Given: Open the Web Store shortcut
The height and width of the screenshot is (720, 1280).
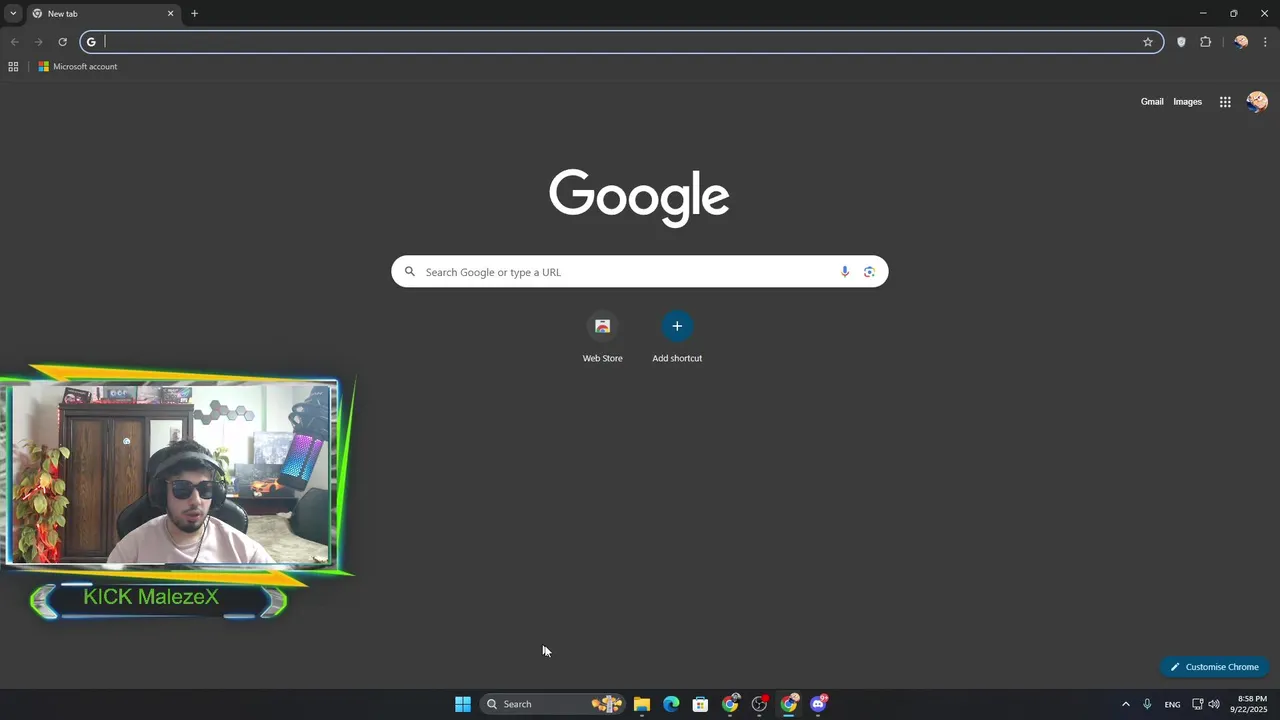Looking at the screenshot, I should coord(602,337).
